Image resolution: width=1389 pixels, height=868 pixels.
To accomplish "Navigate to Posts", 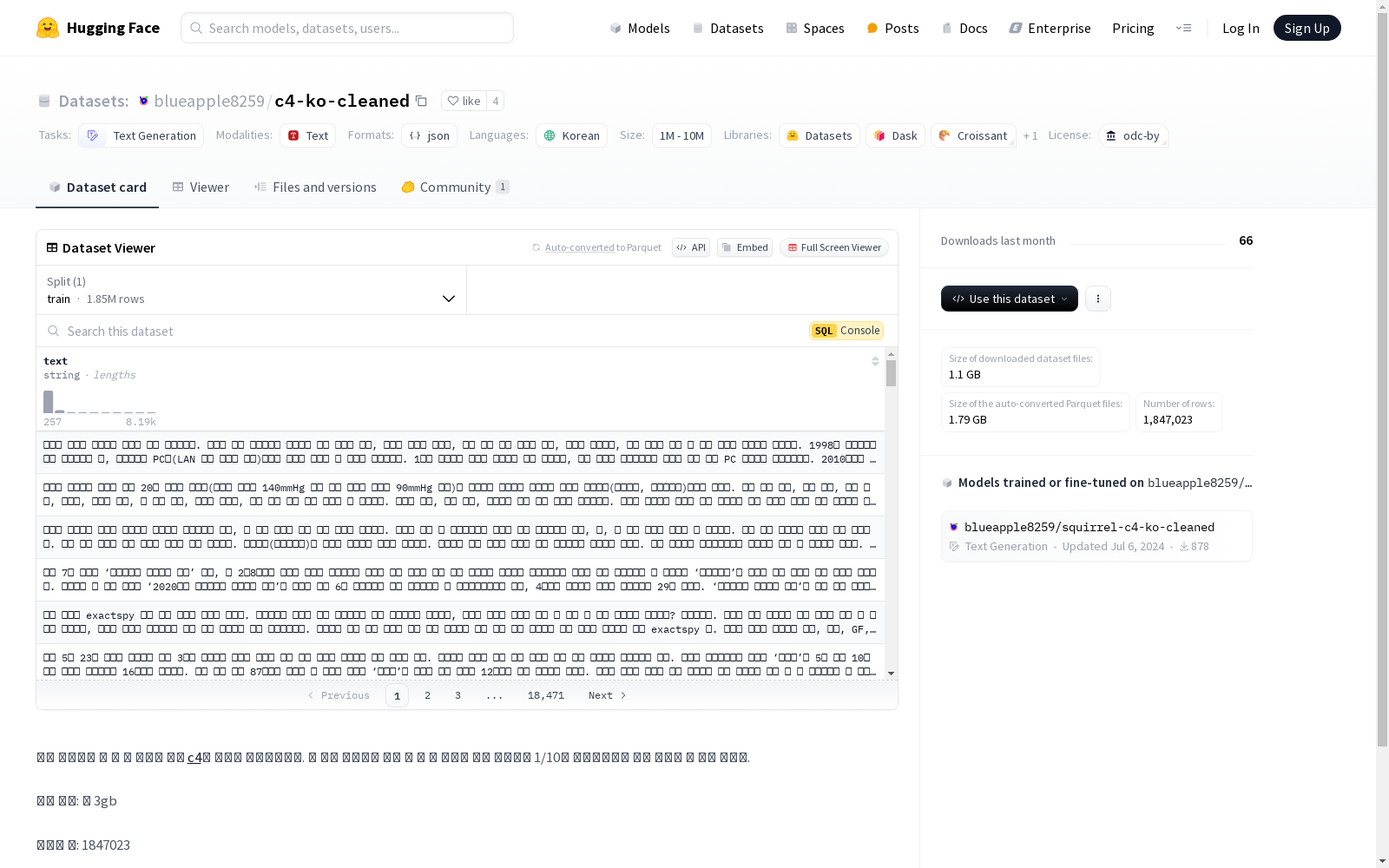I will [892, 28].
